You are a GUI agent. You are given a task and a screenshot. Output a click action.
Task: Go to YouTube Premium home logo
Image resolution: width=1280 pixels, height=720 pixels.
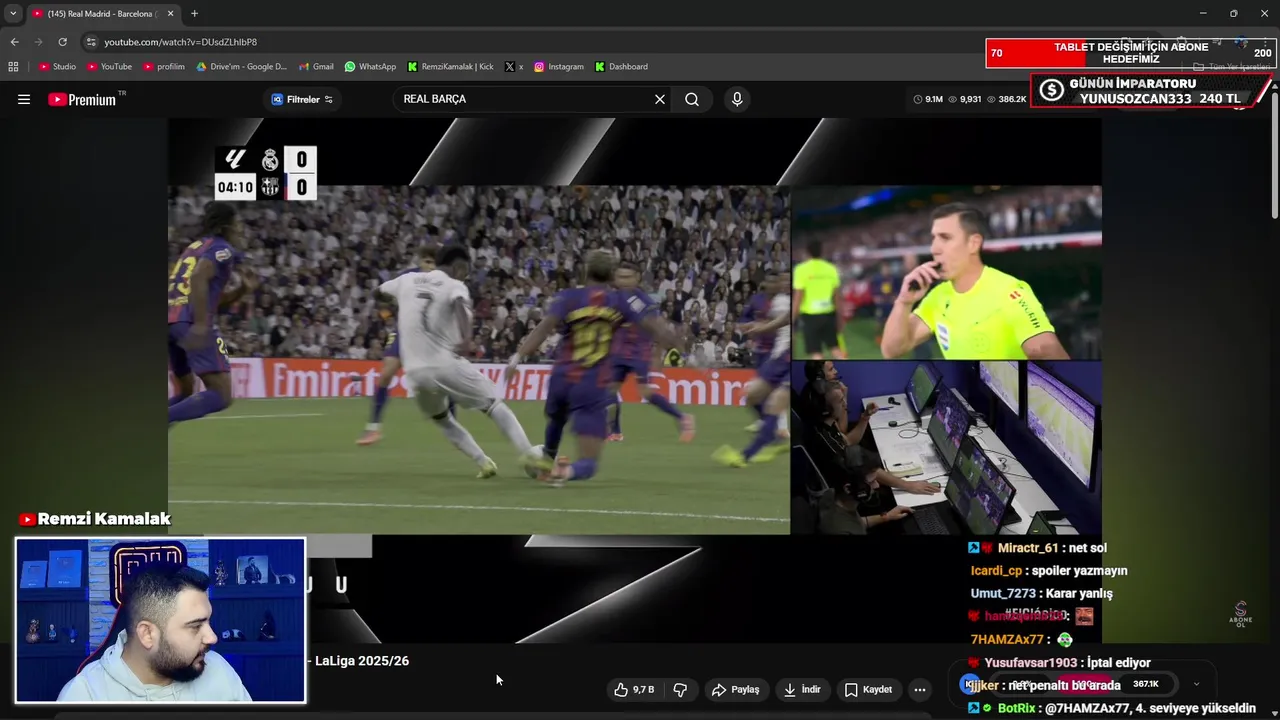[82, 99]
